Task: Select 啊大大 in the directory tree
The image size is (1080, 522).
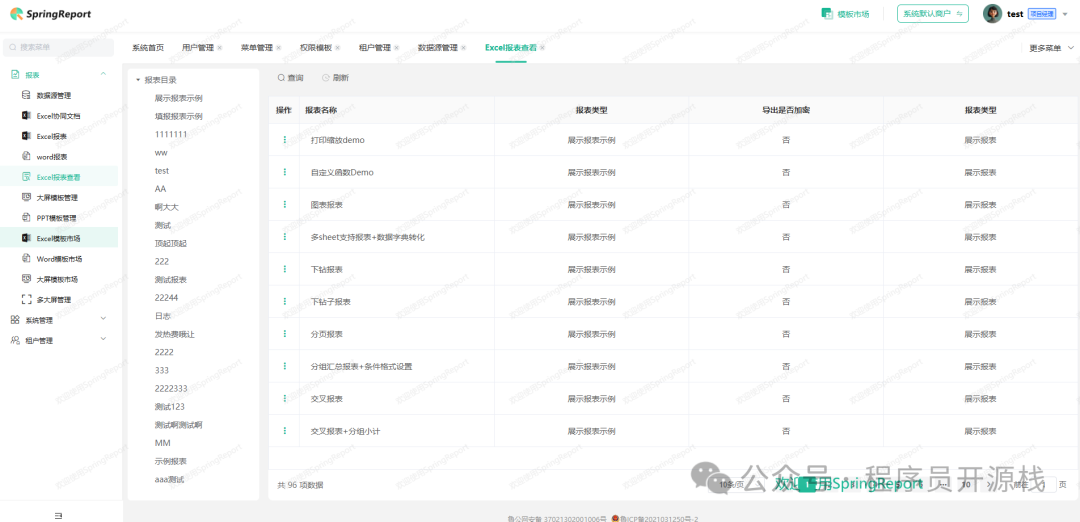Action: pyautogui.click(x=167, y=207)
